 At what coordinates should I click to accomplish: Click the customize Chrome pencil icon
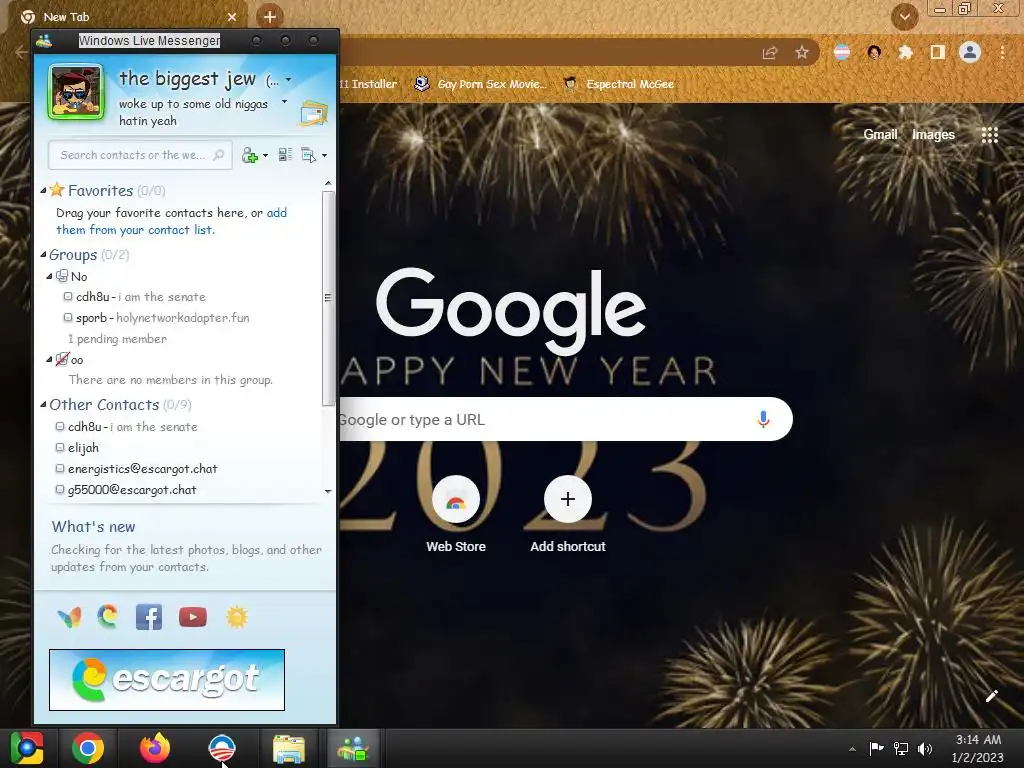pyautogui.click(x=991, y=696)
